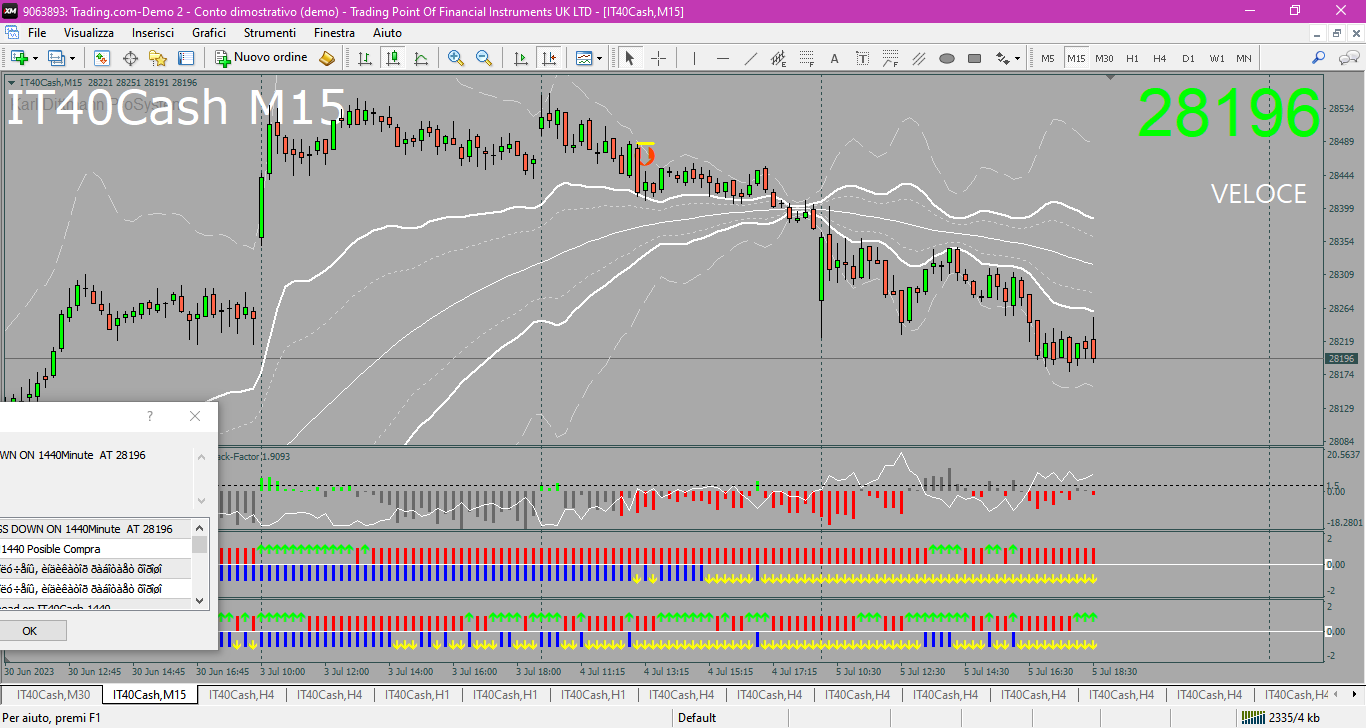Toggle the Terminal panel icon
This screenshot has height=728, width=1366.
point(186,58)
